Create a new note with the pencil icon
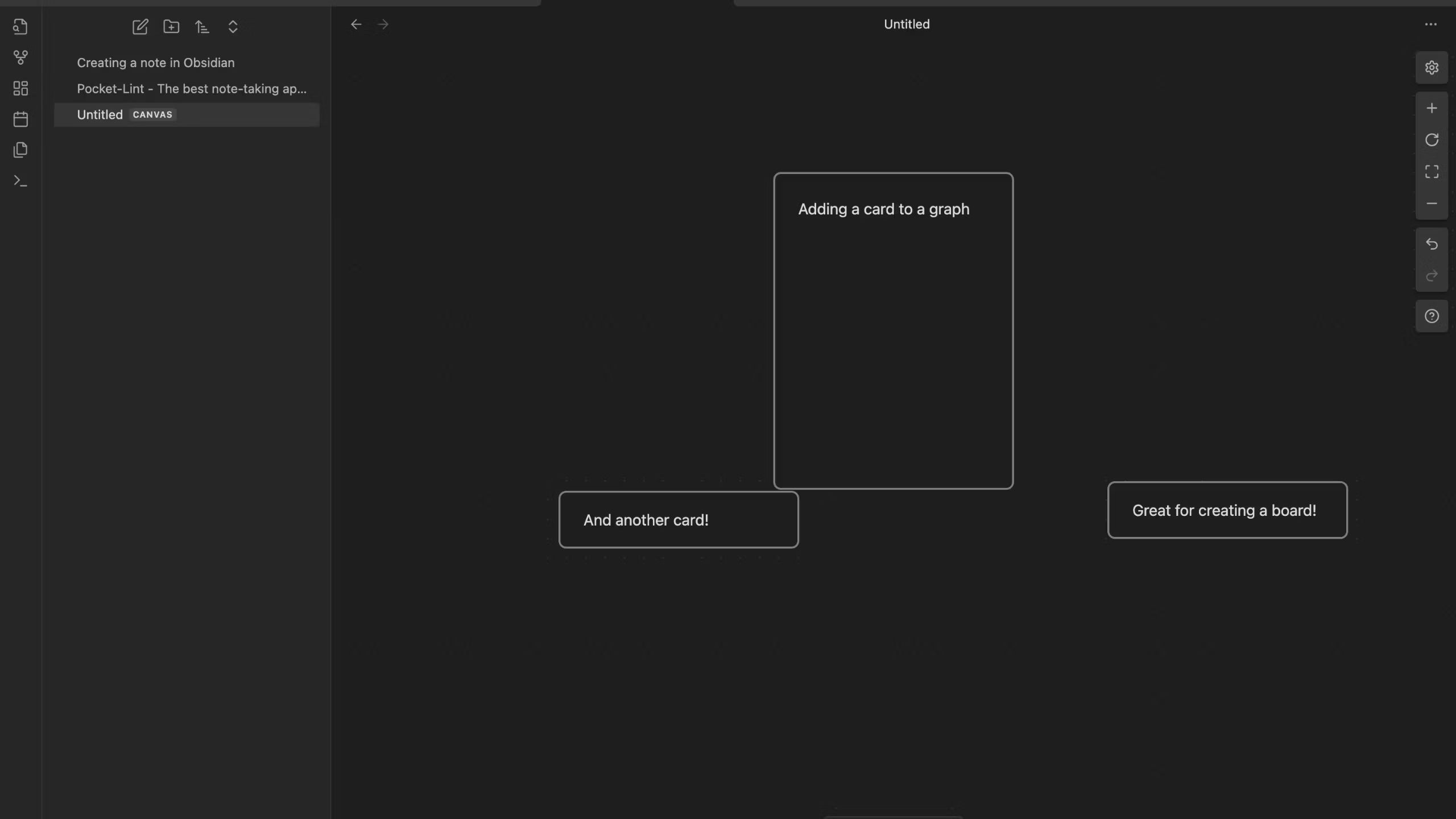Image resolution: width=1456 pixels, height=819 pixels. click(140, 27)
